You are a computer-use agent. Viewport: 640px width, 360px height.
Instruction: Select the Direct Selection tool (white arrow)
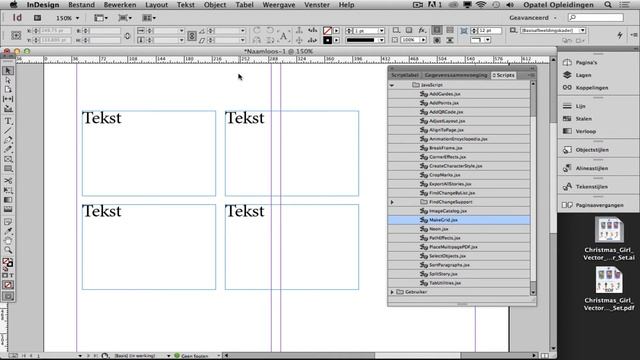pyautogui.click(x=8, y=80)
